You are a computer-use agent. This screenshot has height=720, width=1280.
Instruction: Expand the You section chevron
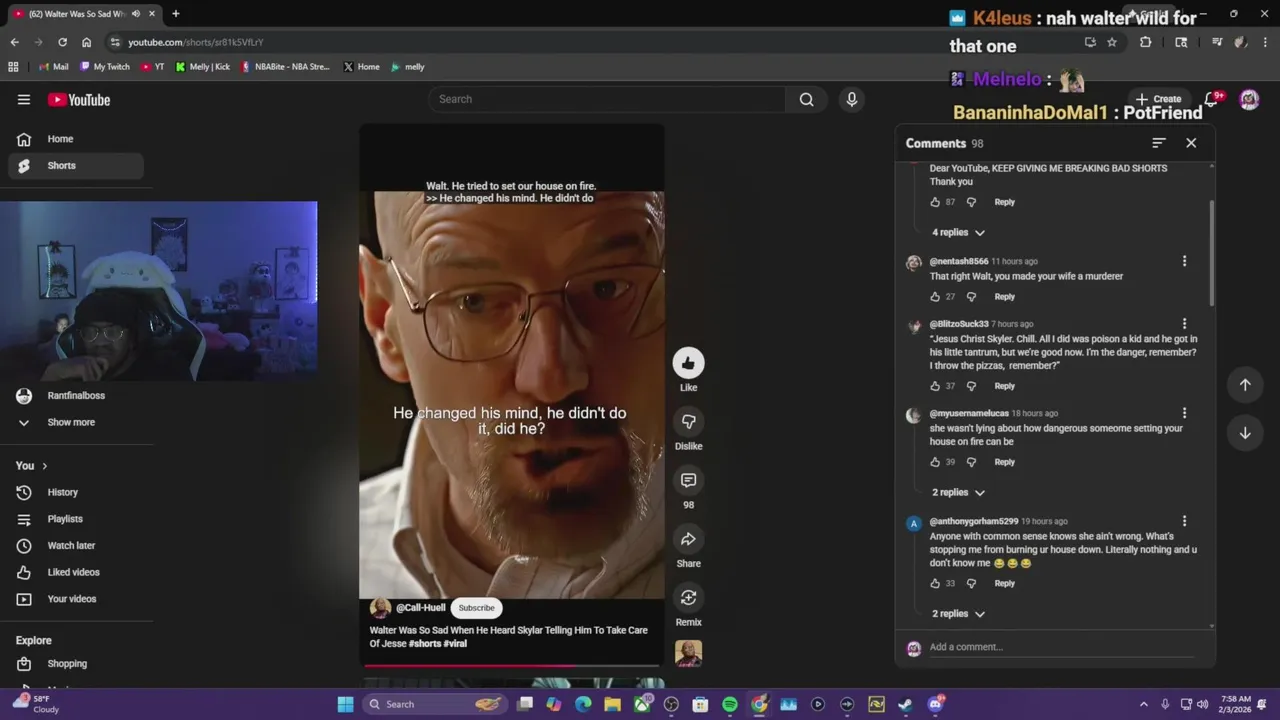[x=44, y=466]
